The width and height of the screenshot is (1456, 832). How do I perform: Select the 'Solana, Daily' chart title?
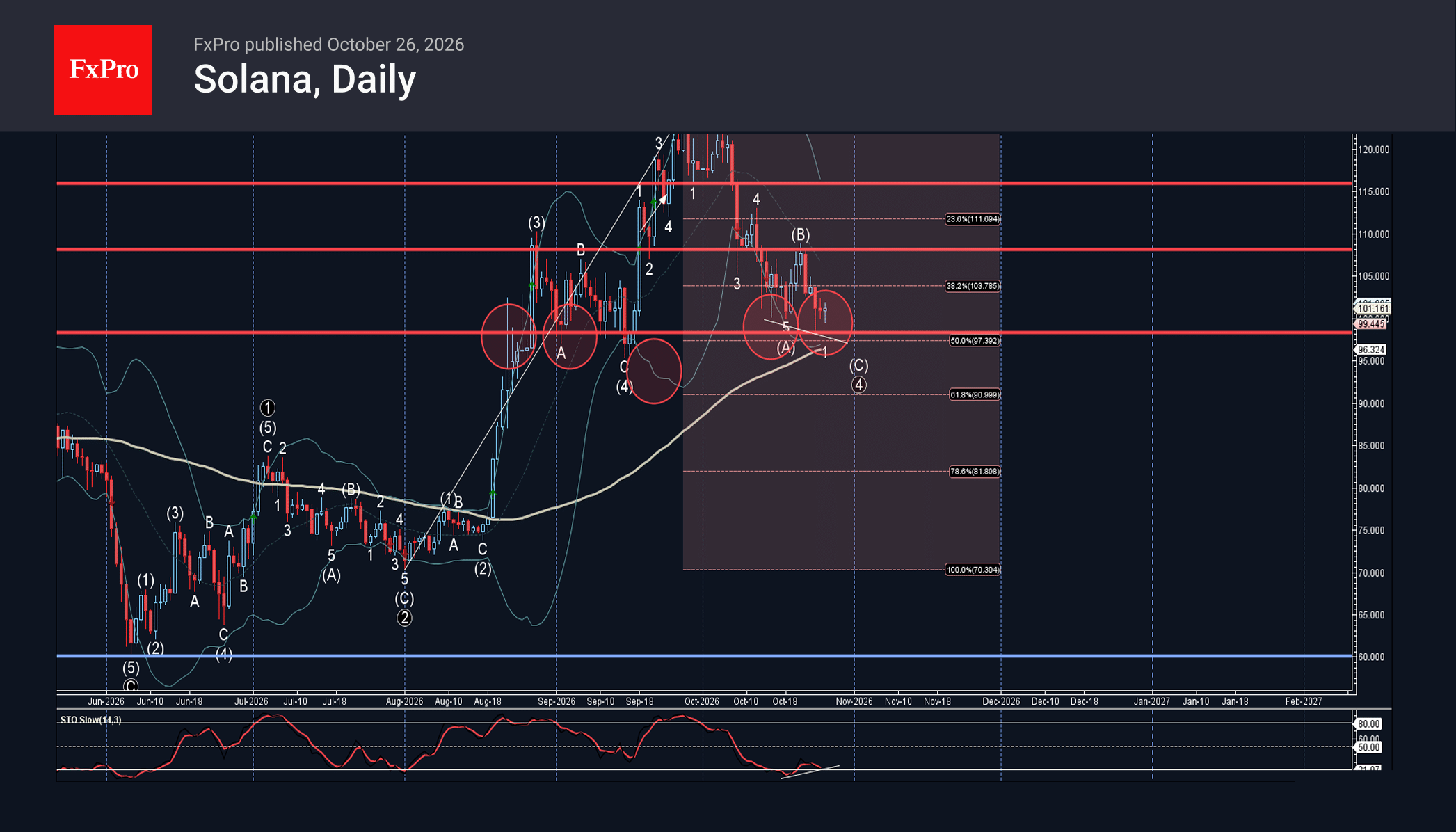coord(305,79)
